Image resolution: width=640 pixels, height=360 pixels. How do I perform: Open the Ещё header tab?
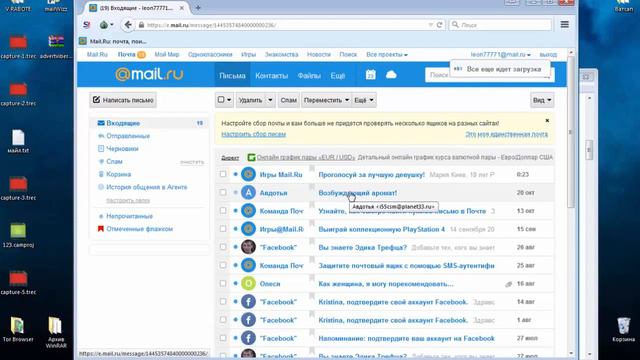[338, 76]
